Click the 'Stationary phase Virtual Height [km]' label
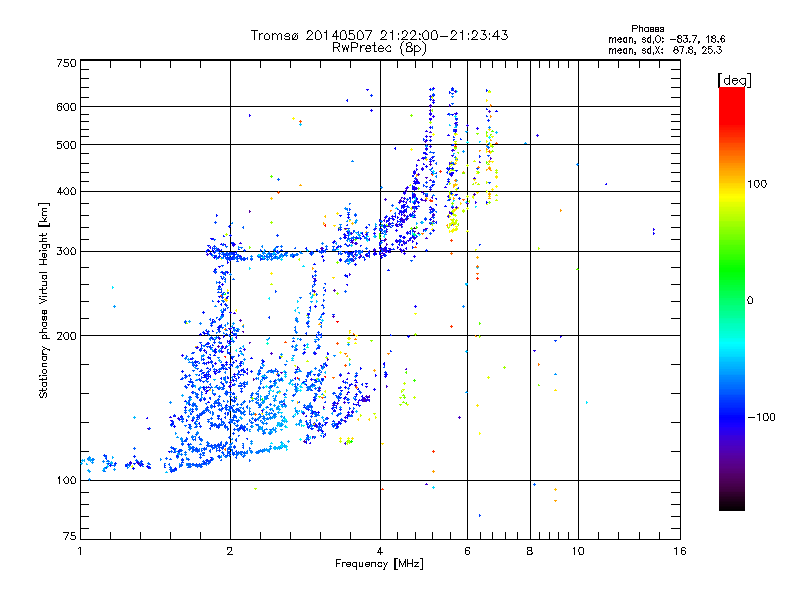The height and width of the screenshot is (600, 800). tap(44, 300)
